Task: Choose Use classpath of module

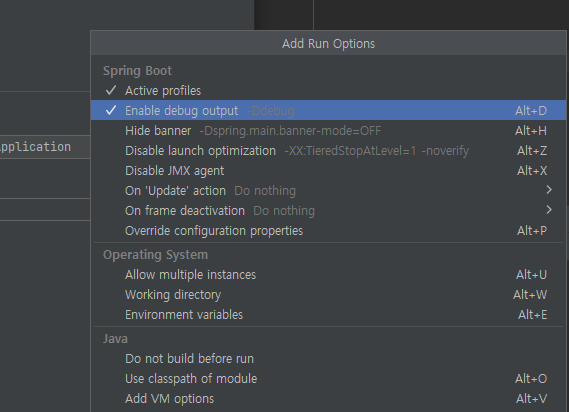Action: 328,378
